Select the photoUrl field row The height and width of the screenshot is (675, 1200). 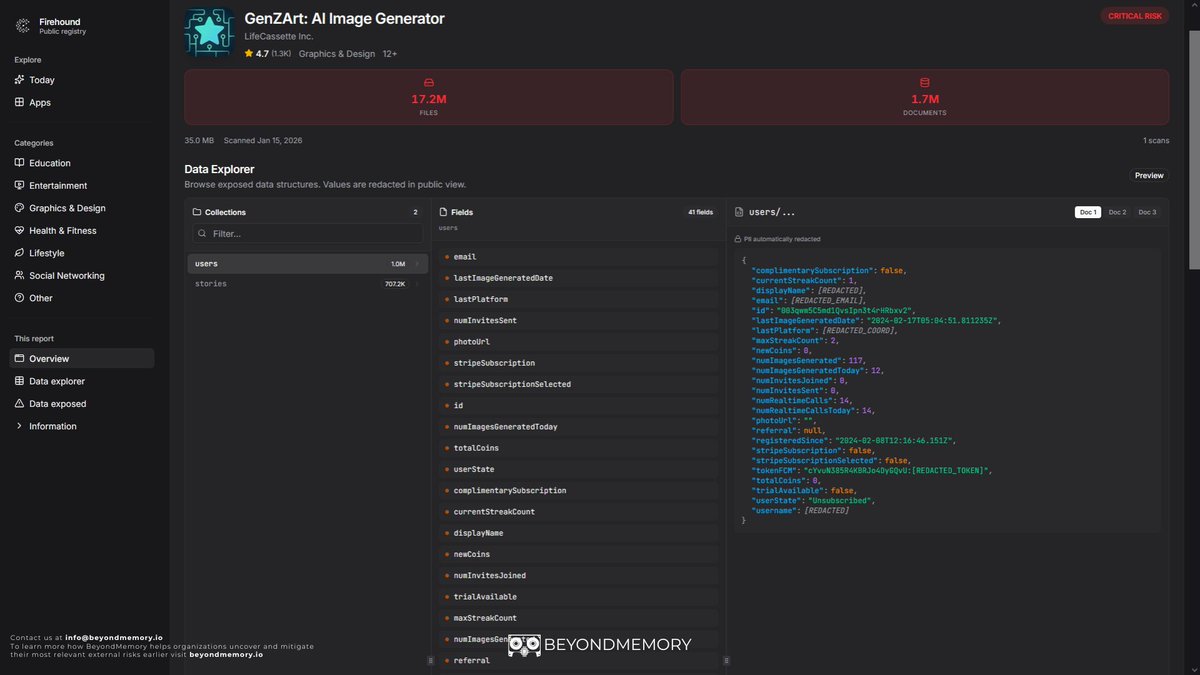click(x=578, y=342)
